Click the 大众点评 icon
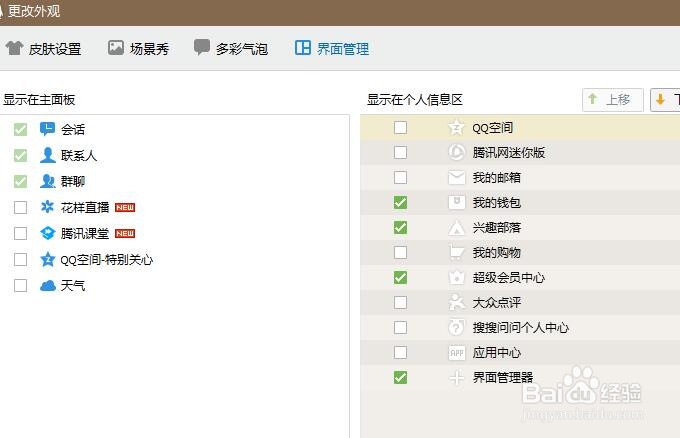Viewport: 680px width, 438px height. tap(456, 302)
